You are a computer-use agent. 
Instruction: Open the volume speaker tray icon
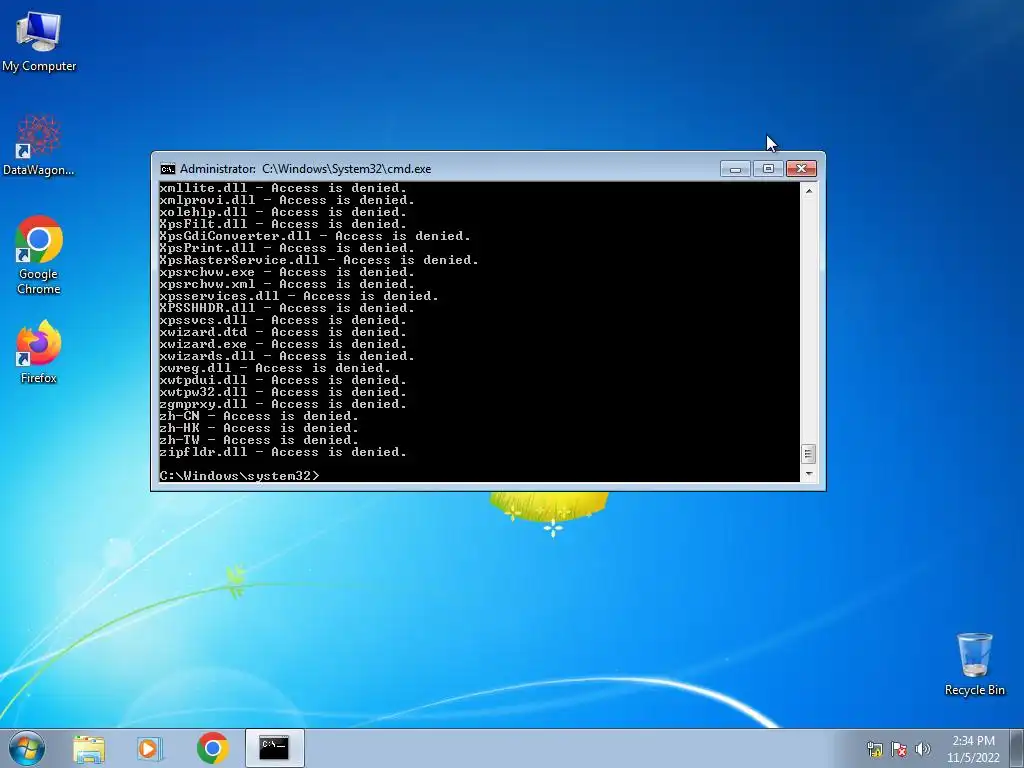922,749
